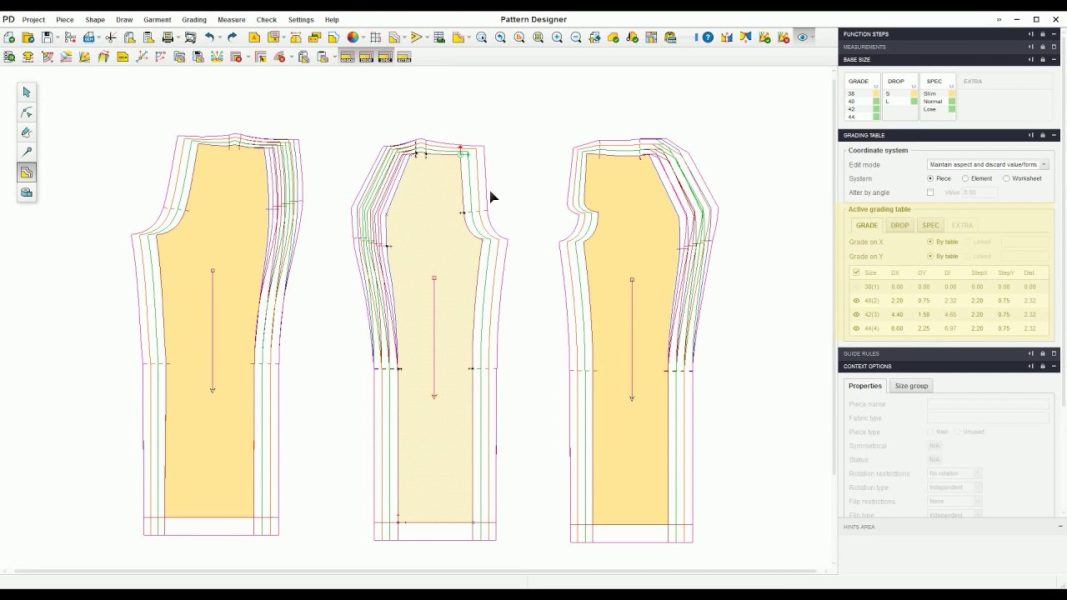Select Grade on X By table radio
Screen dimensions: 1067x600
(930, 241)
